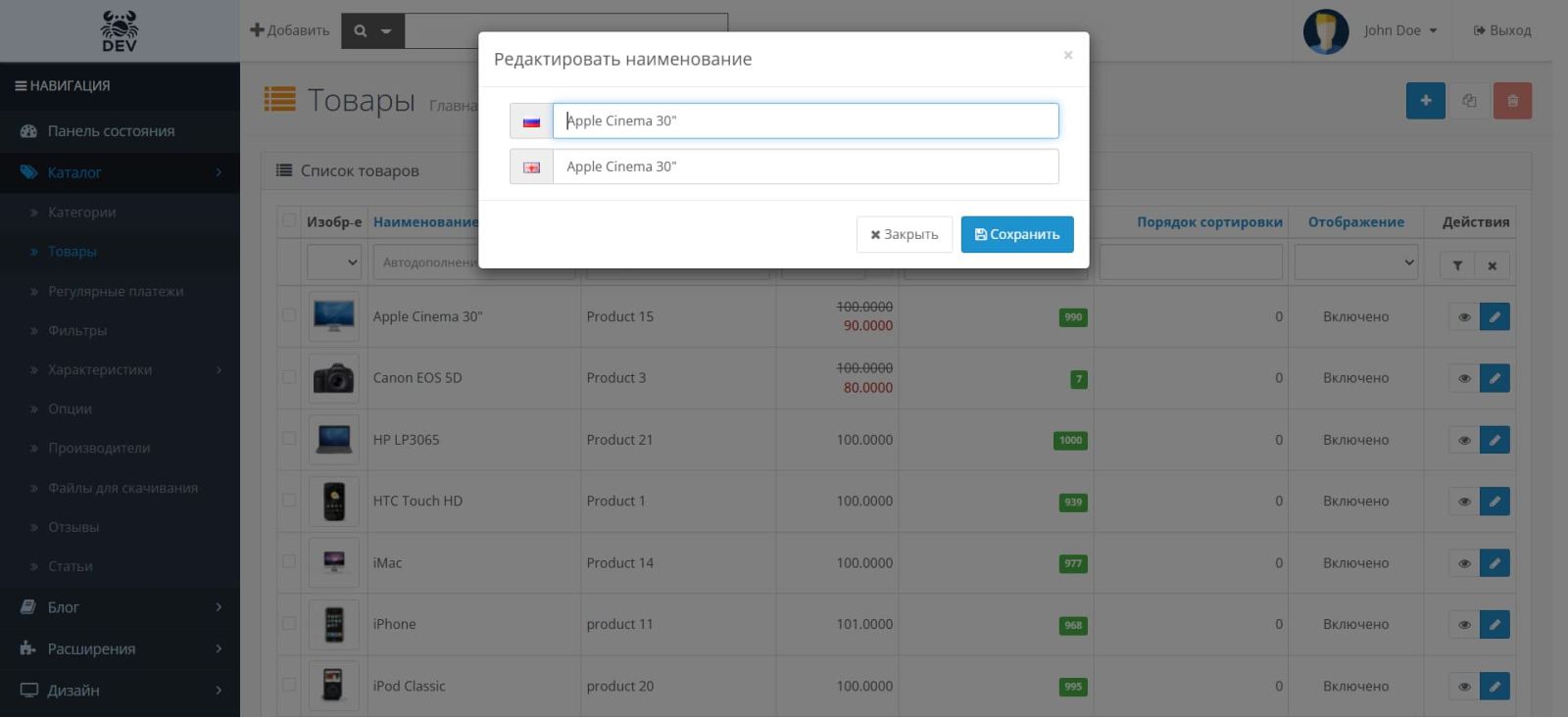Screen dimensions: 1568x718
Task: Click English flag icon in dialog
Action: [531, 168]
